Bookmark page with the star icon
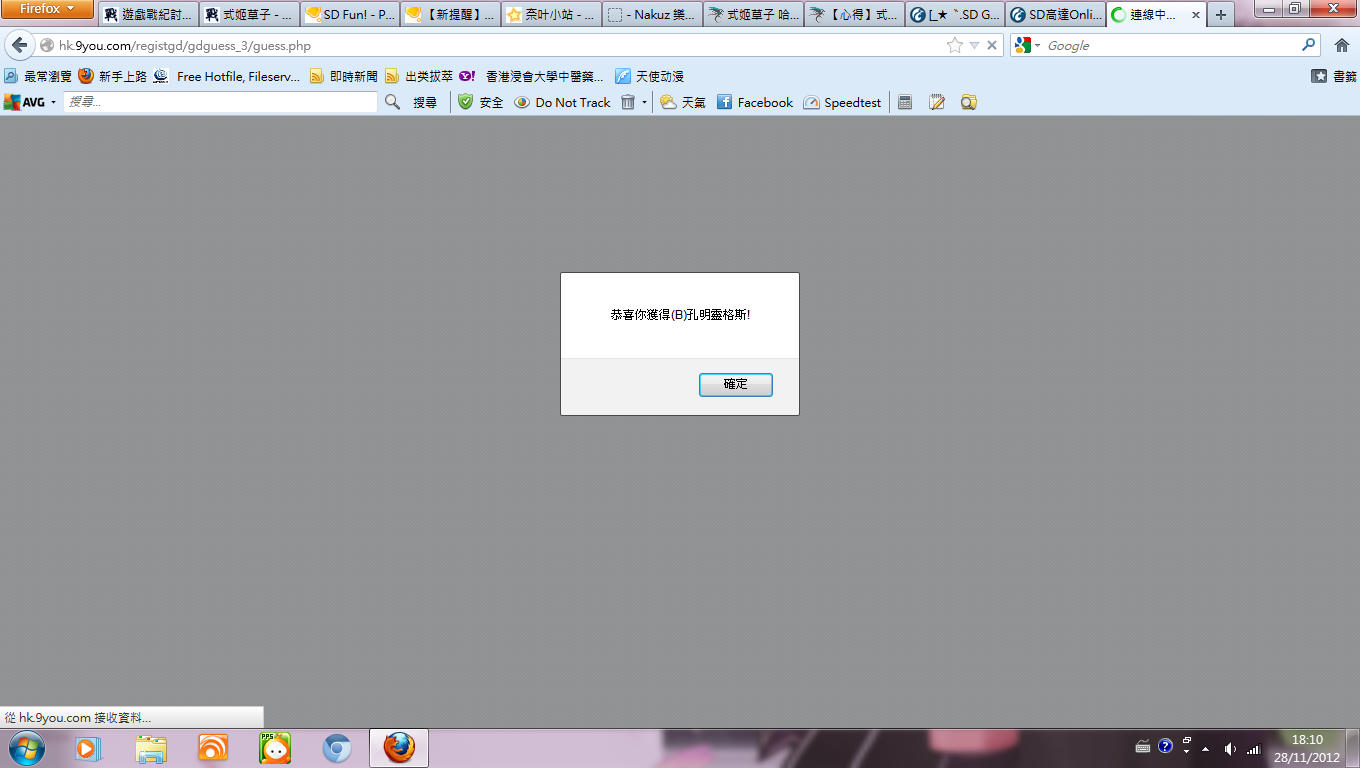 pos(955,45)
